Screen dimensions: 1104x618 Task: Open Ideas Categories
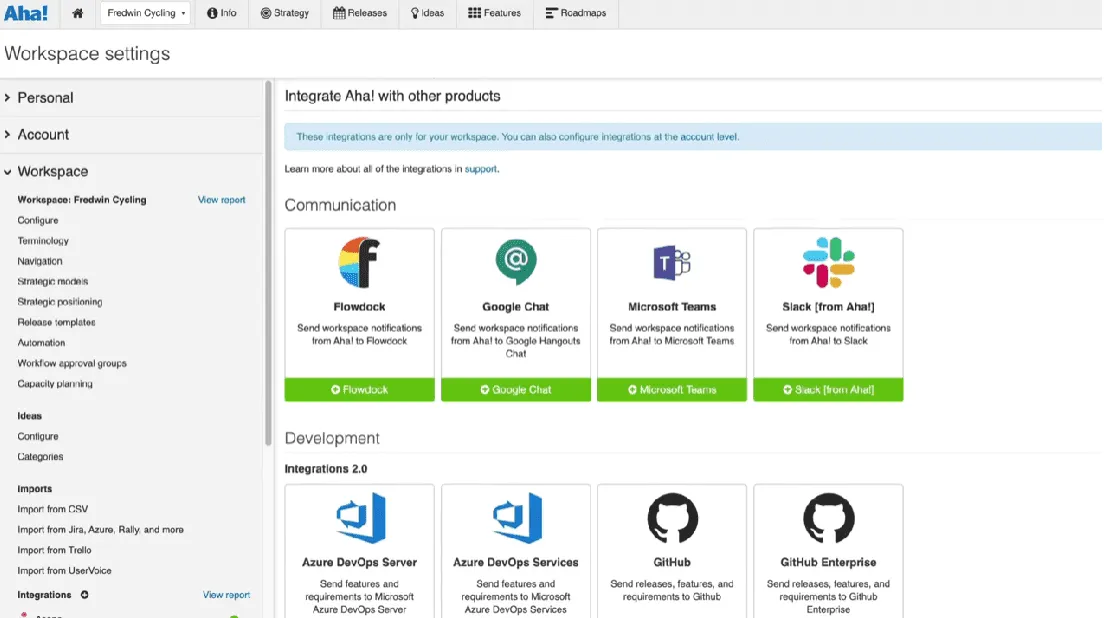click(40, 457)
